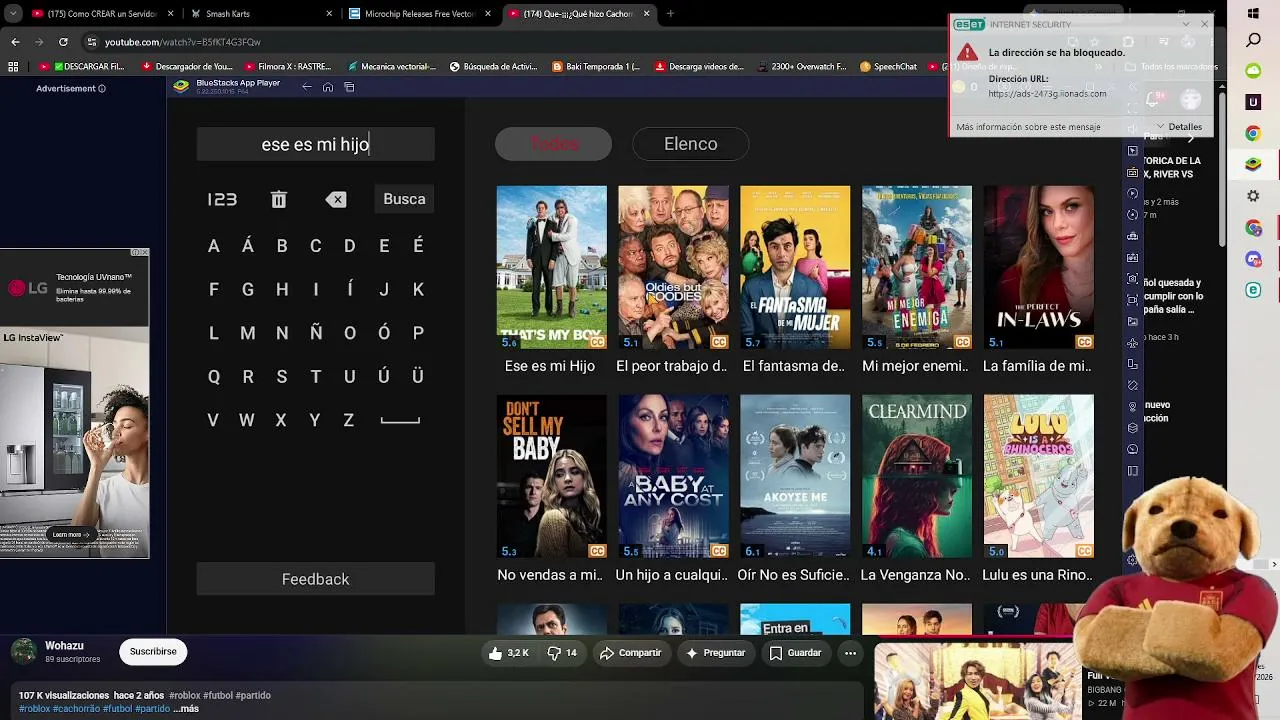1280x720 pixels.
Task: Open the Clearmind movie poster
Action: tap(917, 476)
